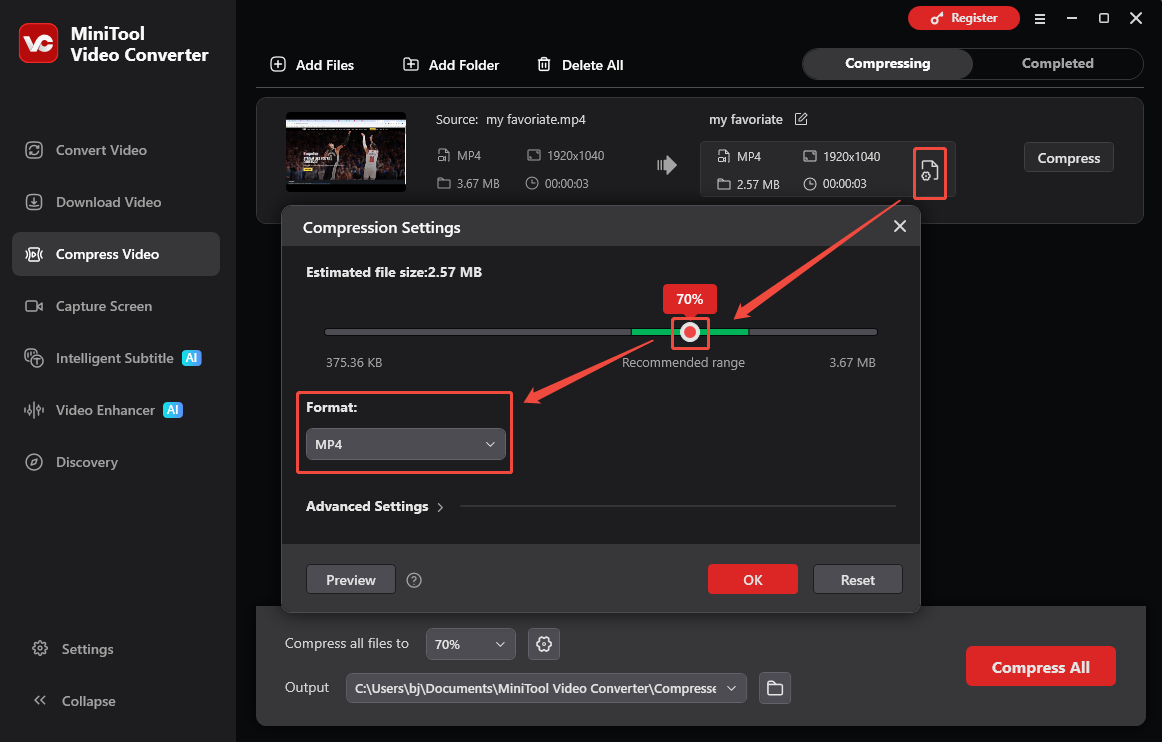Open the file compression settings icon
1162x742 pixels.
pos(929,173)
